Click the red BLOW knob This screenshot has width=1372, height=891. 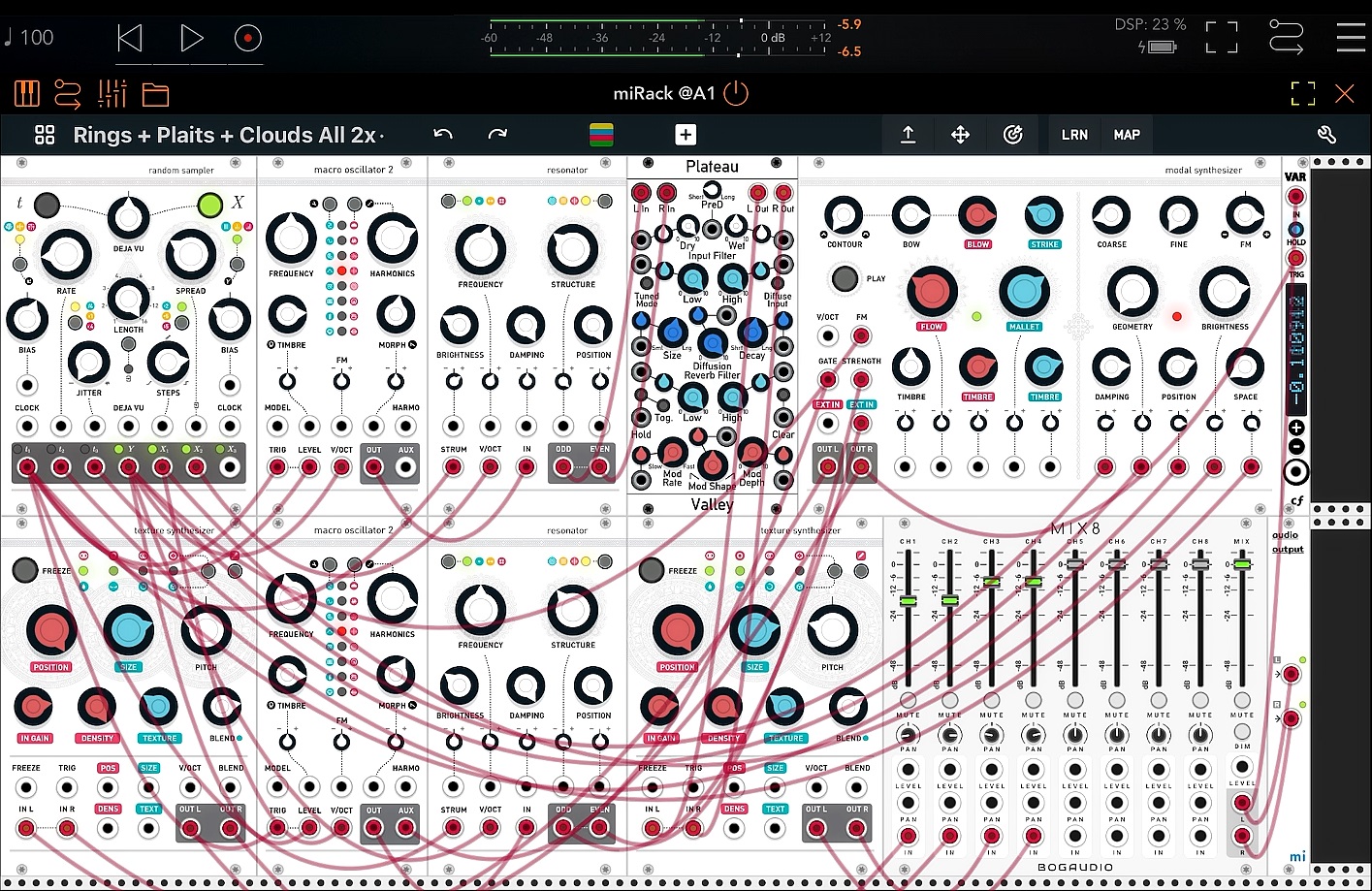[x=977, y=215]
